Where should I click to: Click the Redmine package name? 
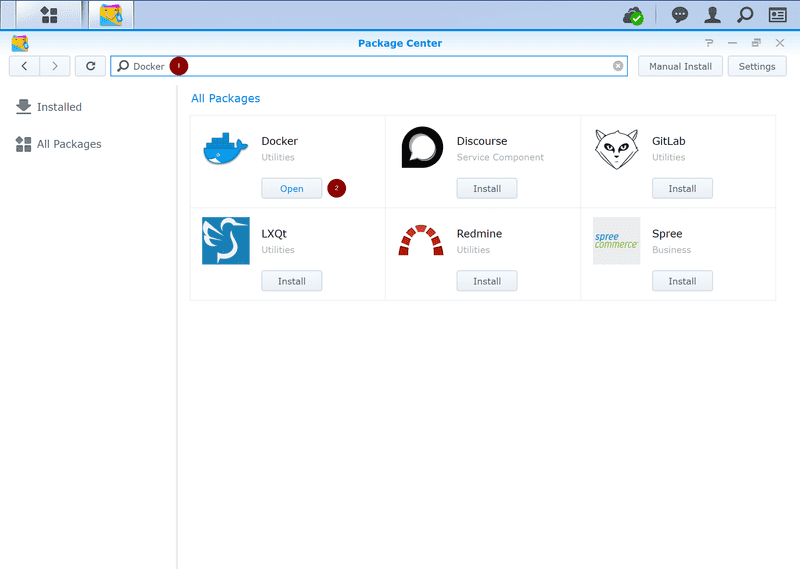click(x=479, y=234)
